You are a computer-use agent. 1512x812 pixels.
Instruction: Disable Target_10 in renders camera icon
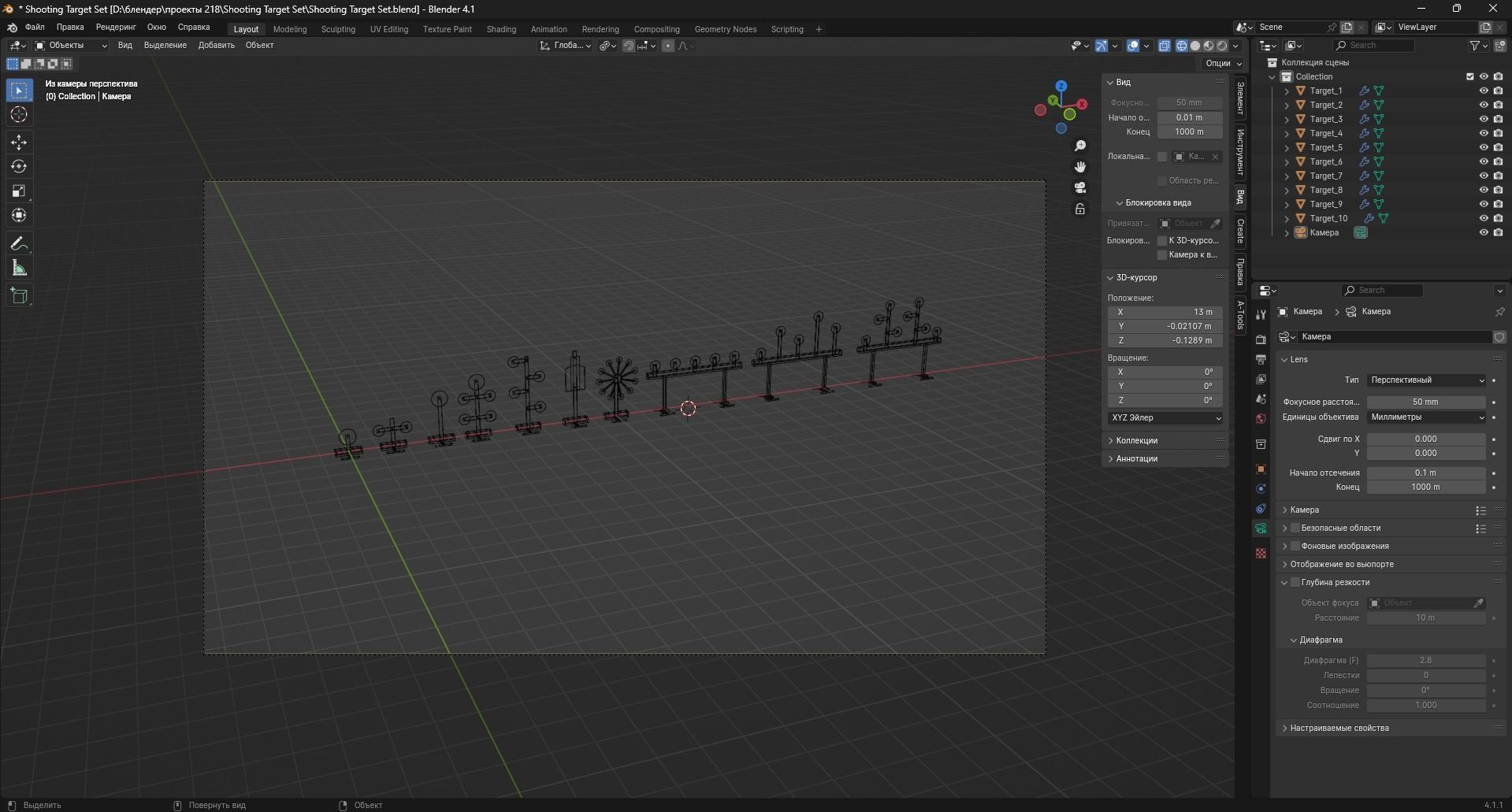(x=1498, y=218)
